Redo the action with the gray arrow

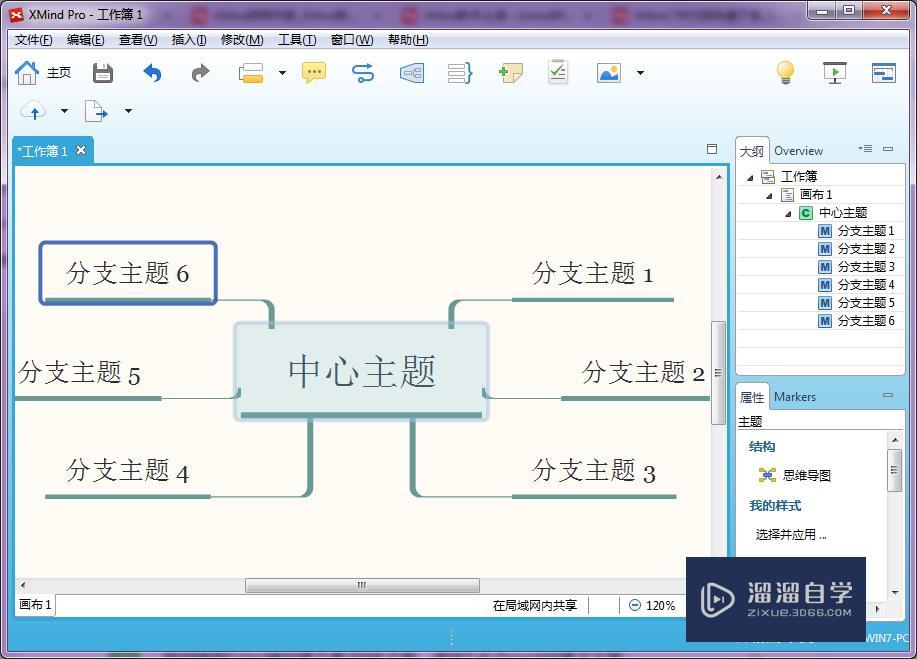tap(201, 73)
